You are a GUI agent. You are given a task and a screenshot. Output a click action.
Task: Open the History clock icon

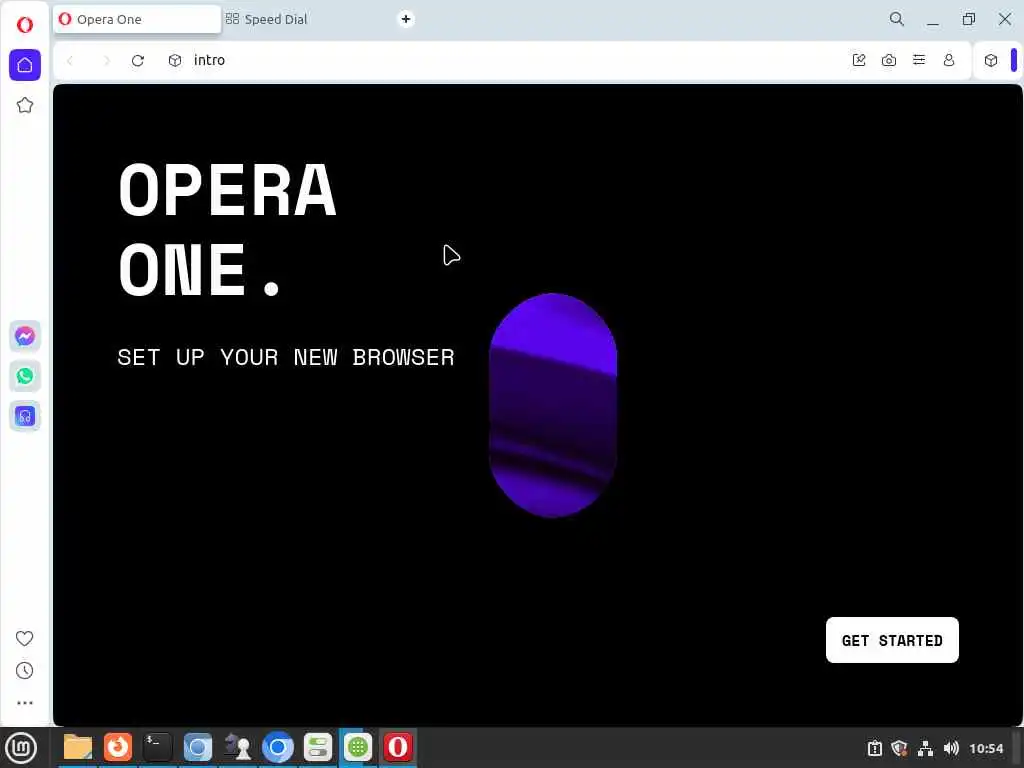click(24, 671)
